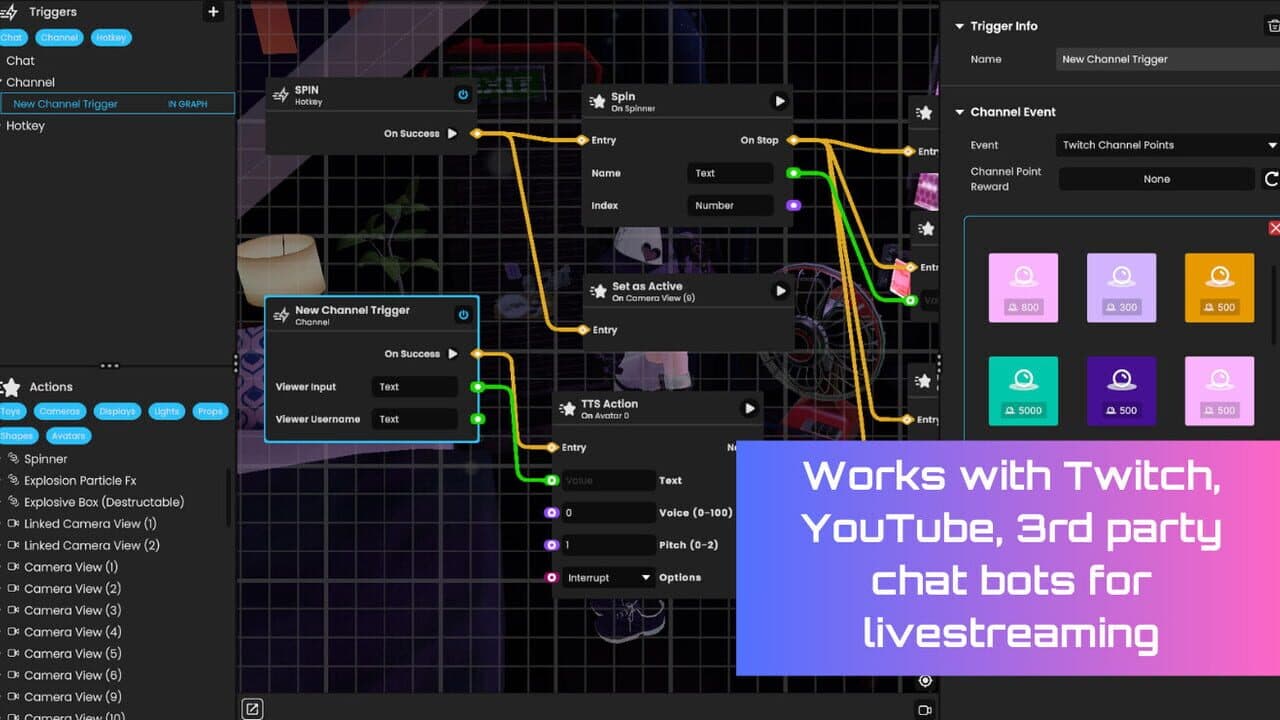1280x720 pixels.
Task: Play the TTS Action node
Action: [749, 408]
